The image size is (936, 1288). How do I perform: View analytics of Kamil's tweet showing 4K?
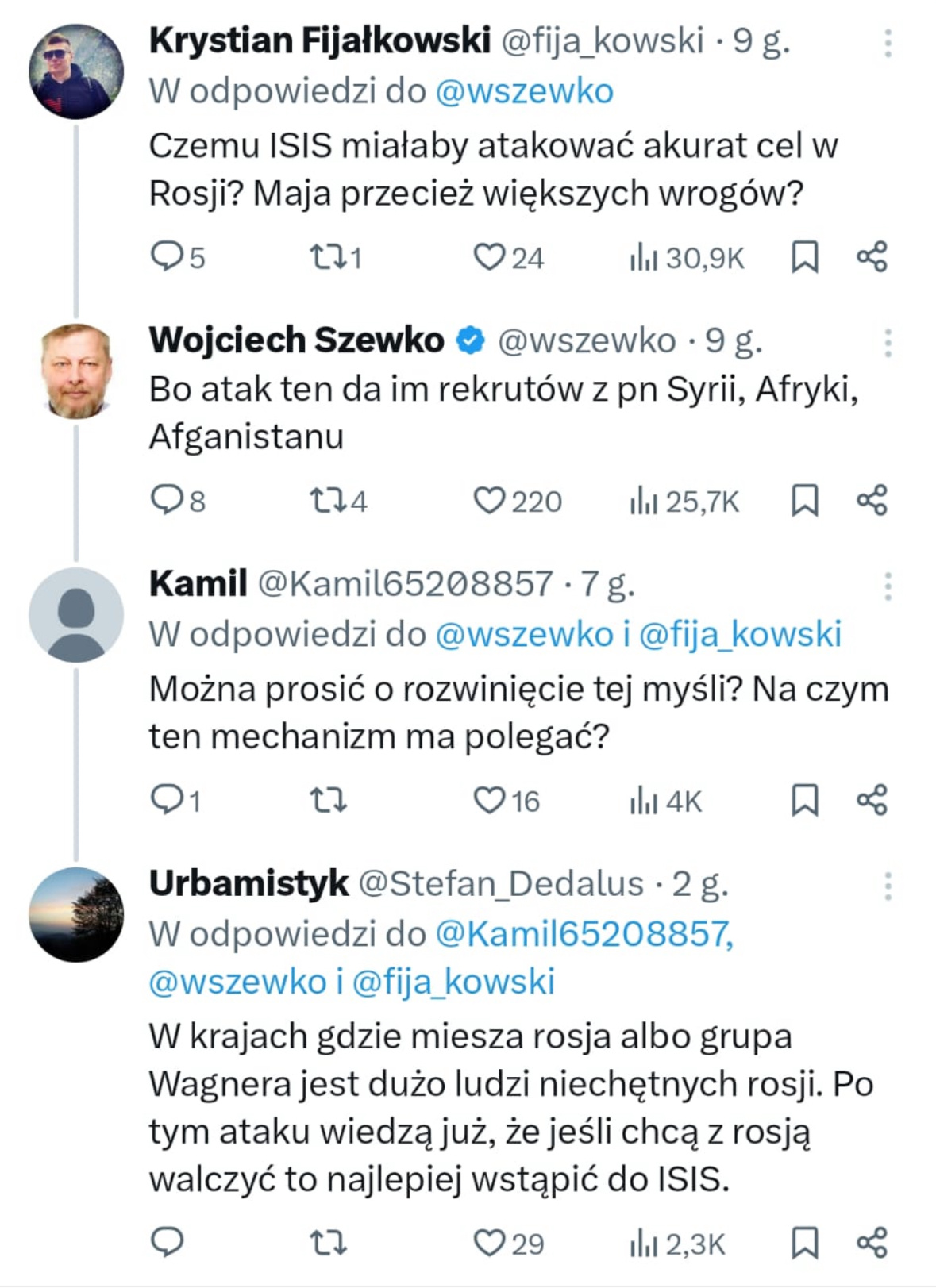[x=665, y=801]
